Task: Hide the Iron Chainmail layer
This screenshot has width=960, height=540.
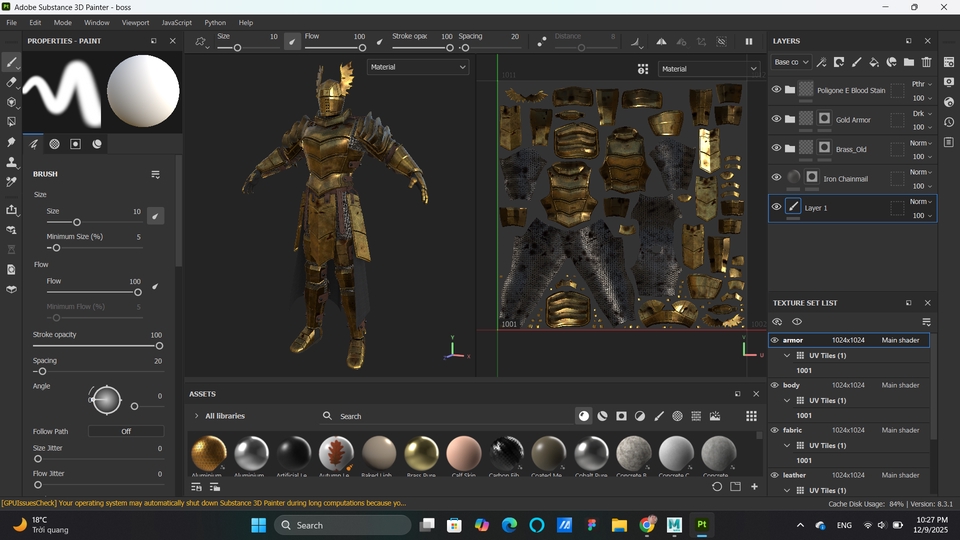Action: tap(776, 178)
